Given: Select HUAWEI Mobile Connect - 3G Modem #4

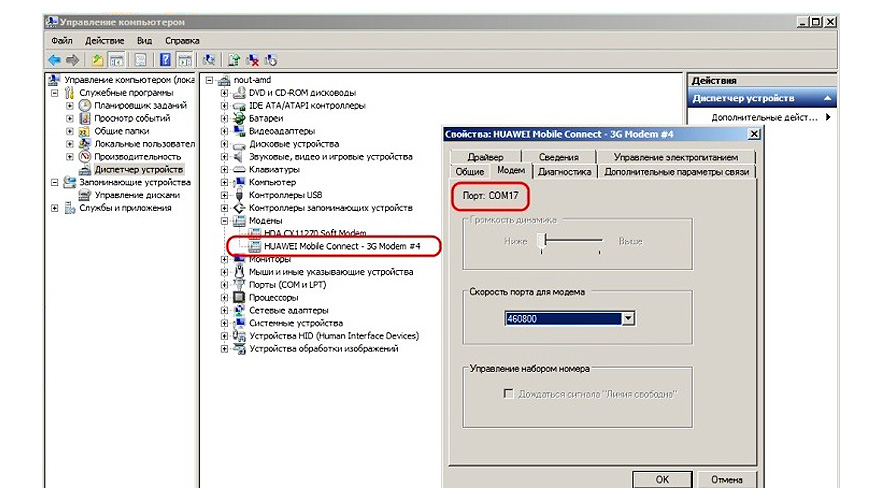Looking at the screenshot, I should [x=342, y=246].
